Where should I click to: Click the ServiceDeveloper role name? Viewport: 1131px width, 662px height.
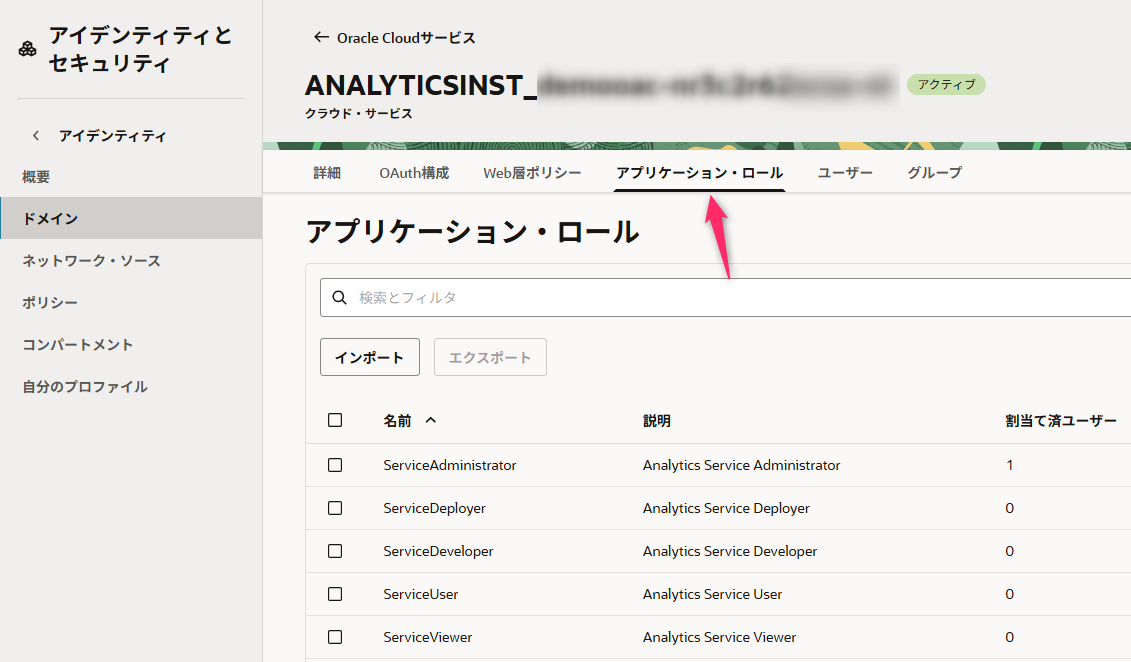click(x=439, y=551)
